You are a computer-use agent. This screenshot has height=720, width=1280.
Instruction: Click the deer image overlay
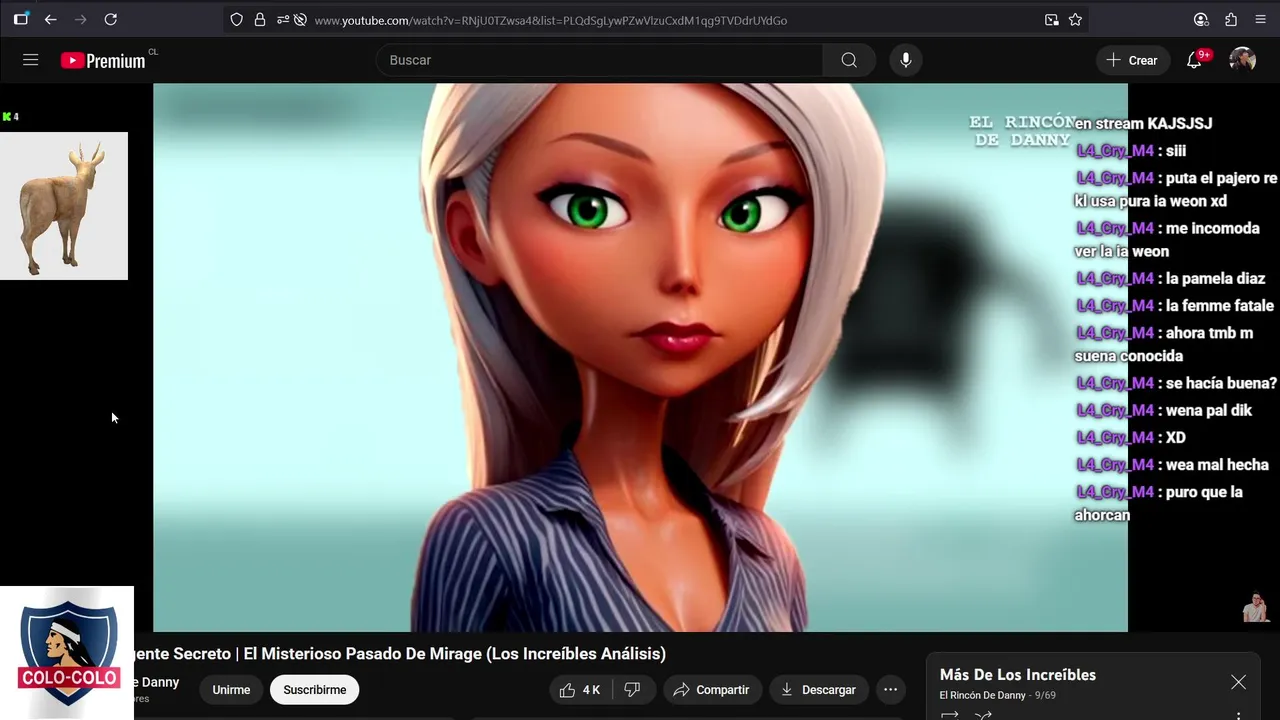(64, 206)
